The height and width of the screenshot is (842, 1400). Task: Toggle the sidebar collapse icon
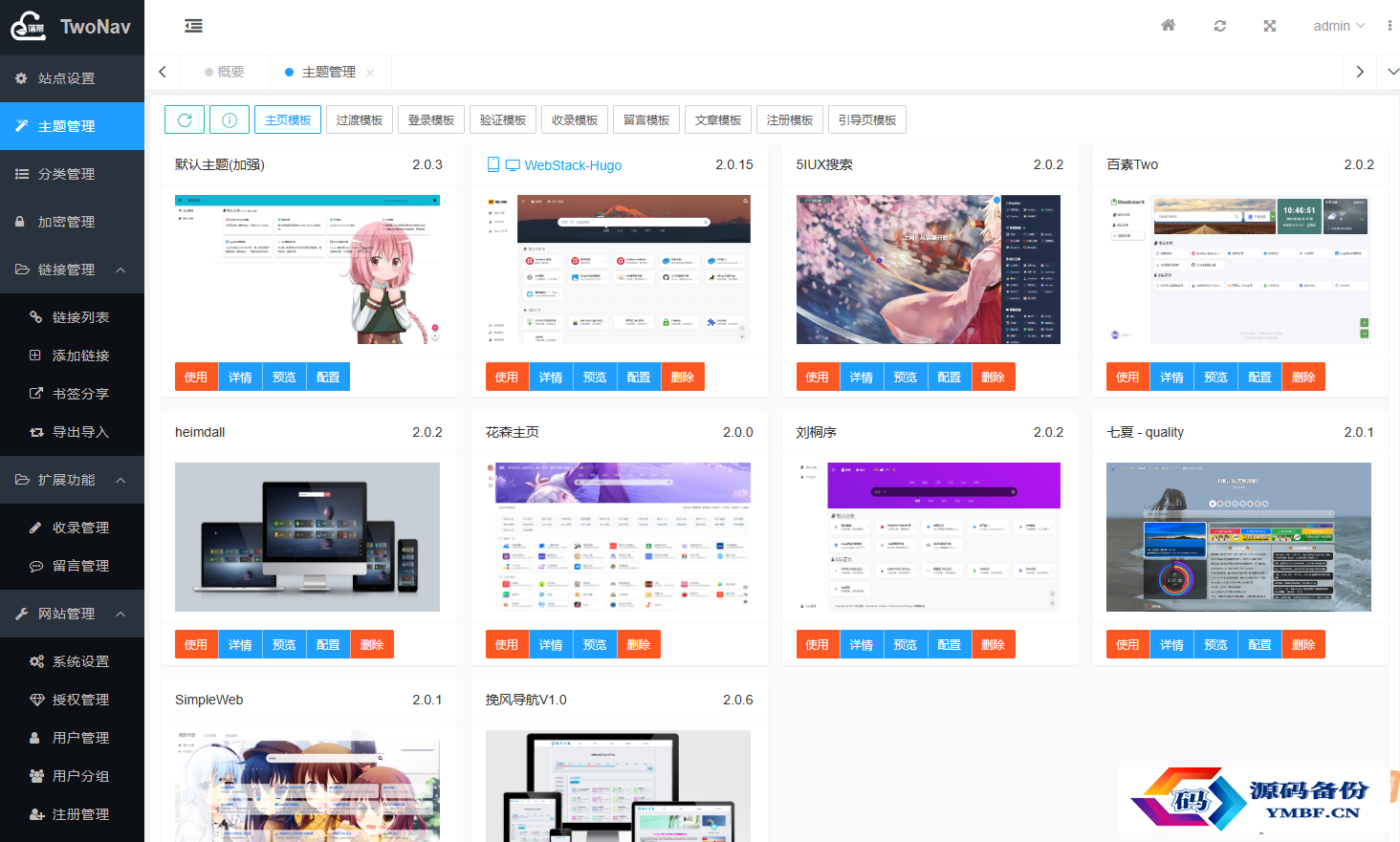(193, 26)
